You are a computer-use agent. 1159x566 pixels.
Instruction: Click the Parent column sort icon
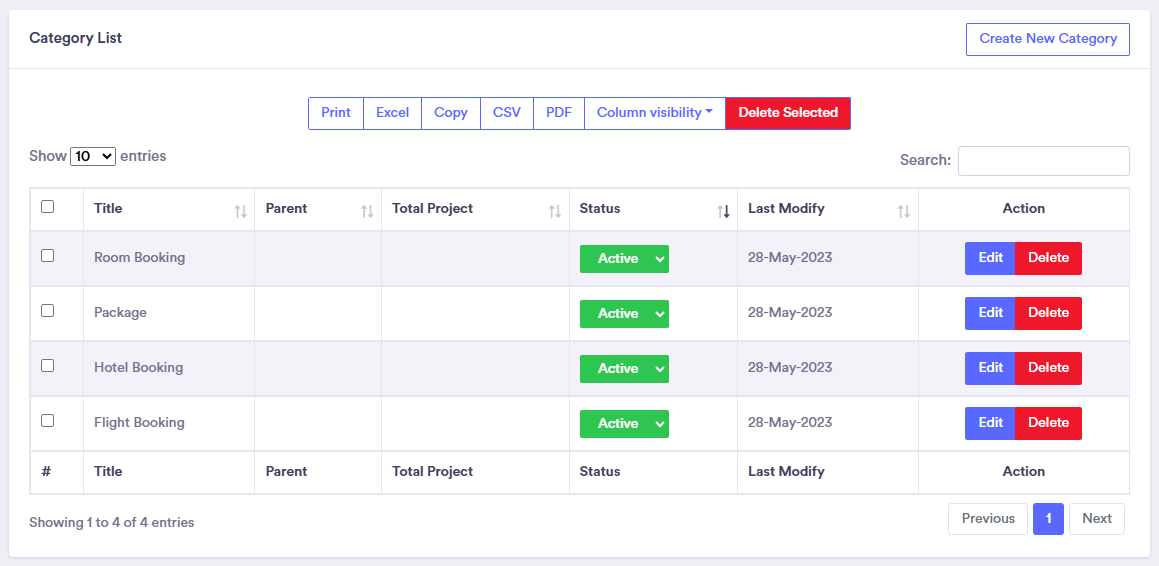tap(367, 211)
